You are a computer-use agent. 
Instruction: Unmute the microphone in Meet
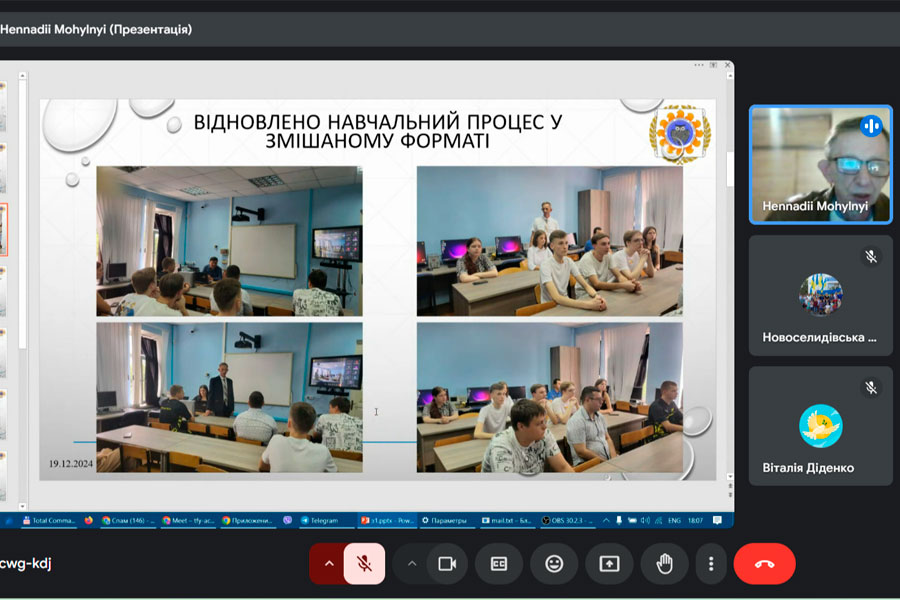tap(364, 564)
